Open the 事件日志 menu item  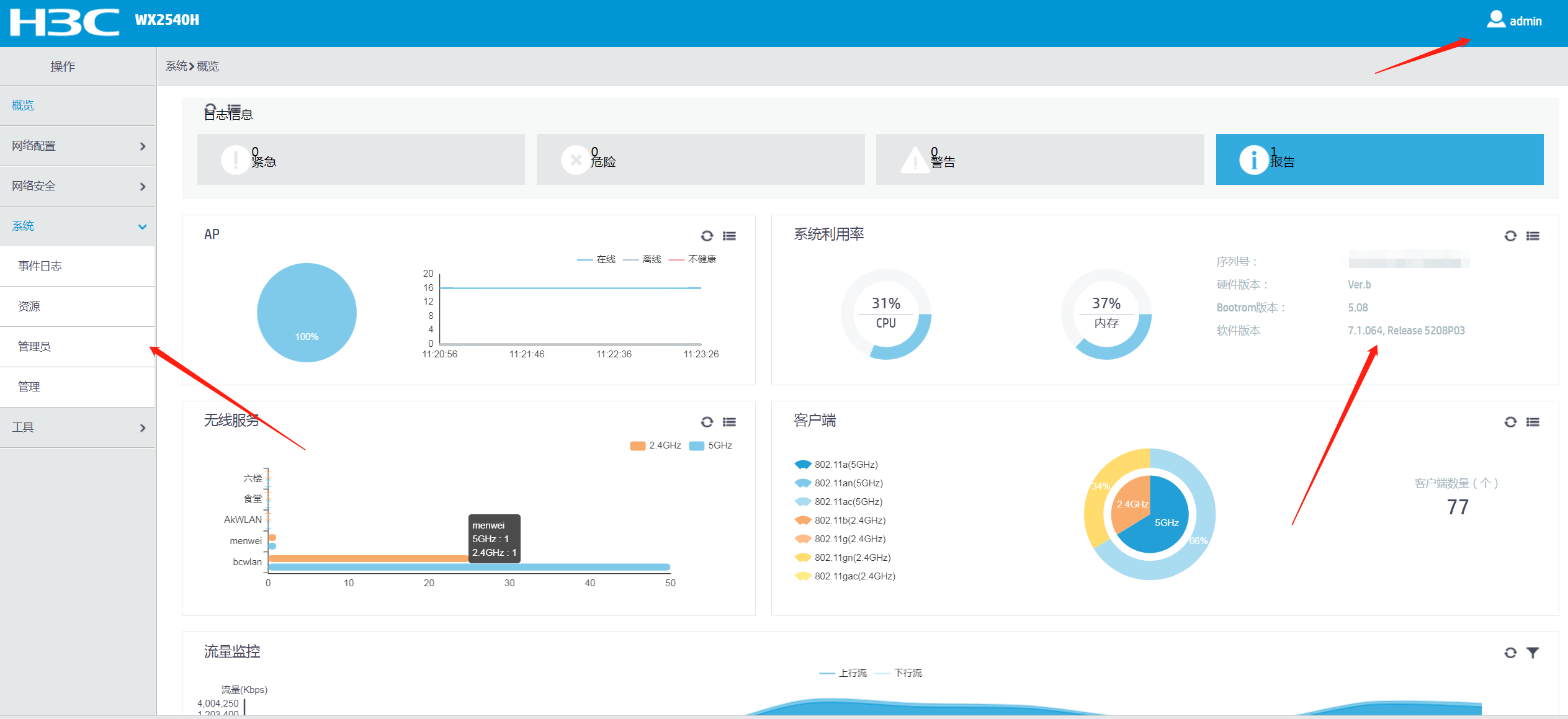(40, 266)
